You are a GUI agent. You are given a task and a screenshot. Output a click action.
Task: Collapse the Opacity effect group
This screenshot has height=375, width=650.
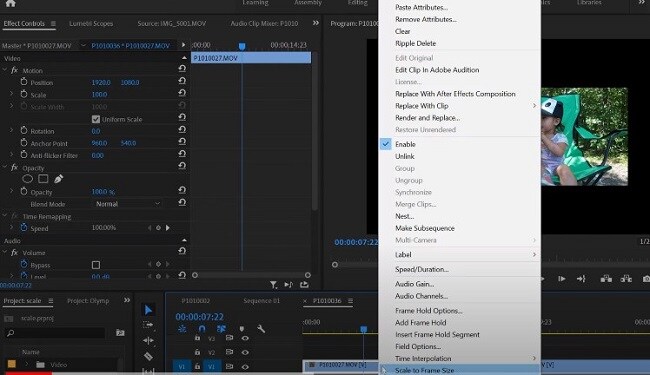click(x=5, y=167)
